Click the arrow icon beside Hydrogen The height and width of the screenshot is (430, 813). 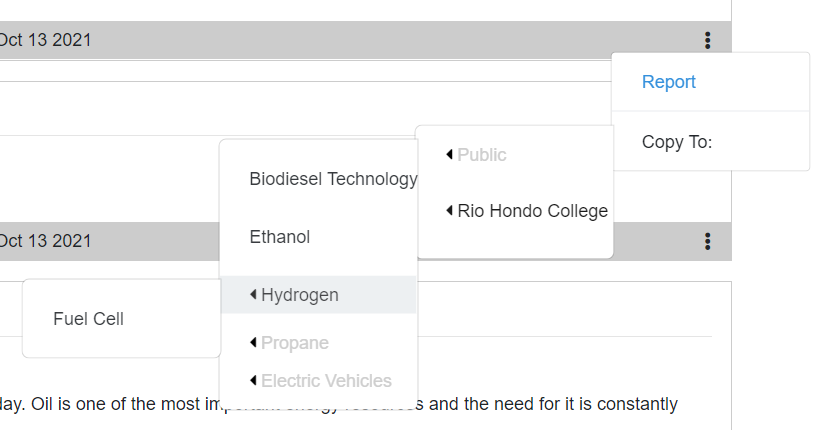coord(254,295)
